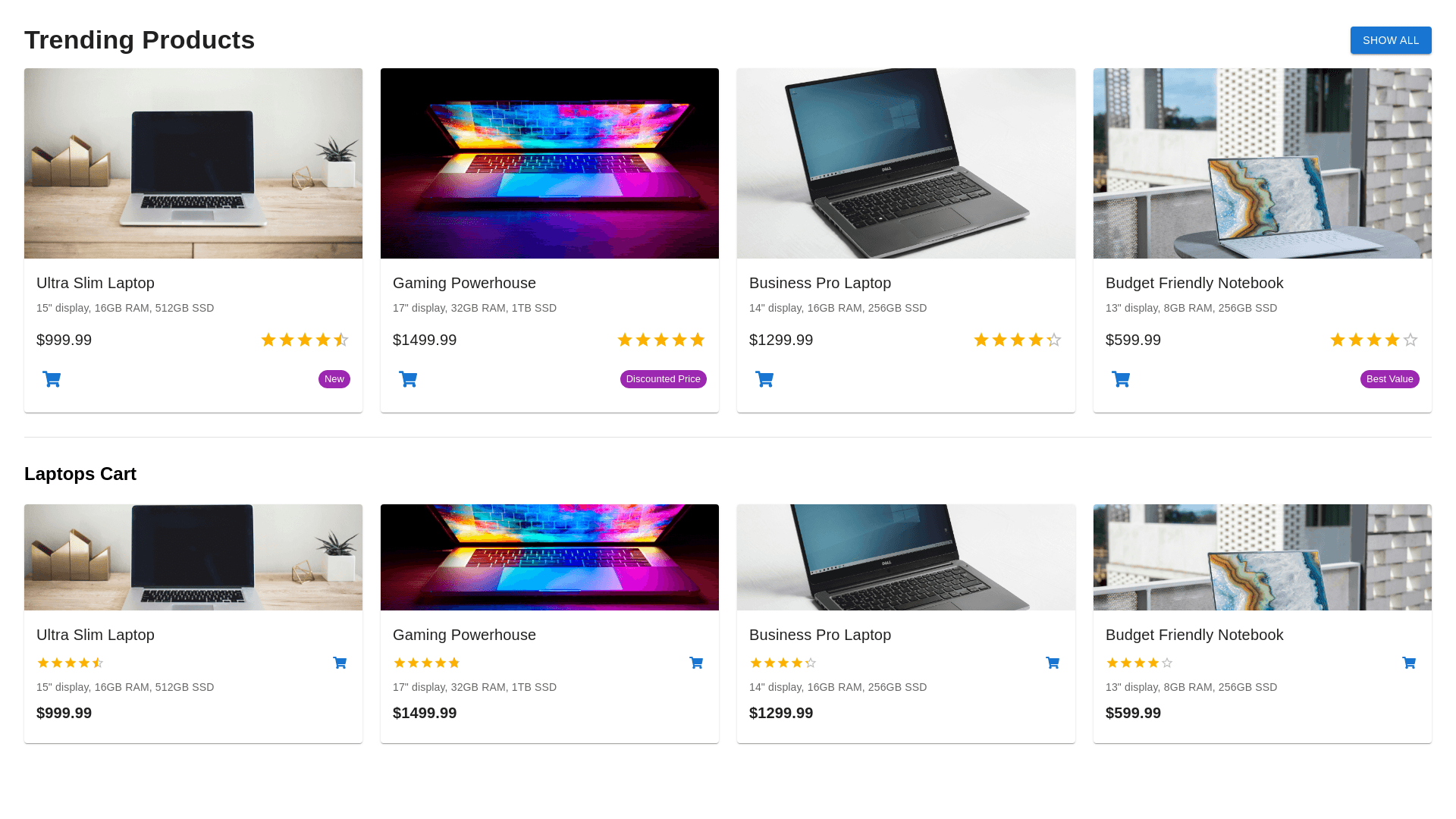Click Business Pro Laptop image in Laptops Cart
1456x819 pixels.
tap(906, 557)
